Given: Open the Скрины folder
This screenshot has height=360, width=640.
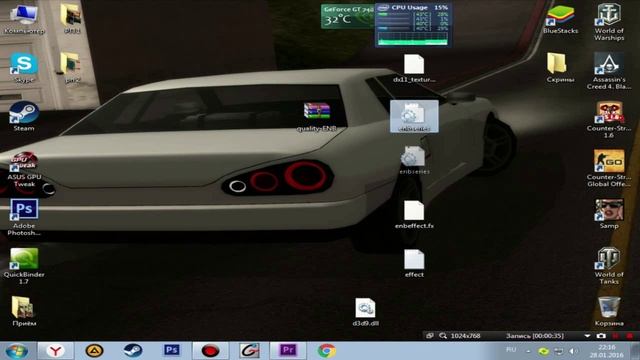Looking at the screenshot, I should pos(560,68).
